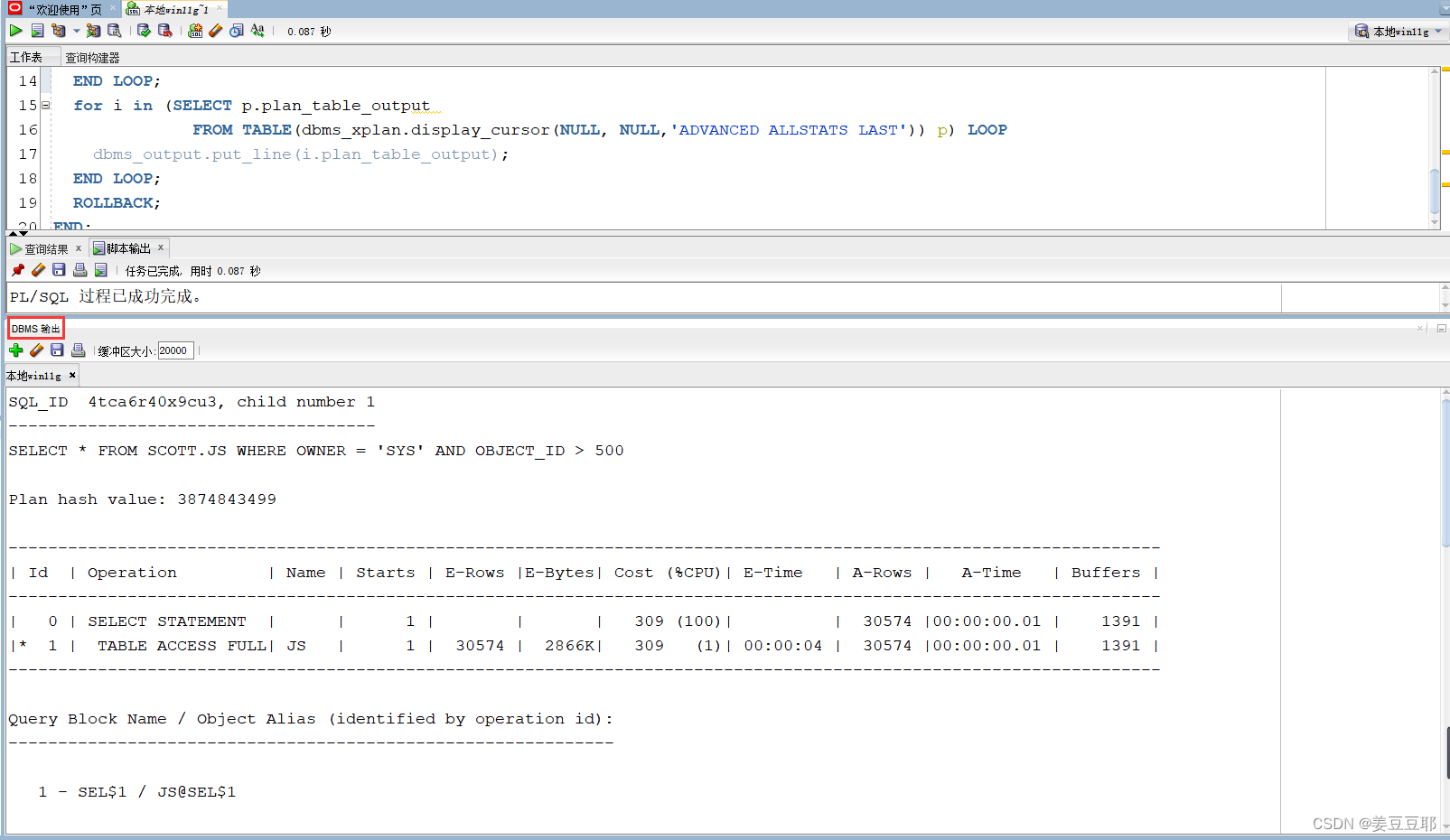Print the script output results

coord(80,269)
